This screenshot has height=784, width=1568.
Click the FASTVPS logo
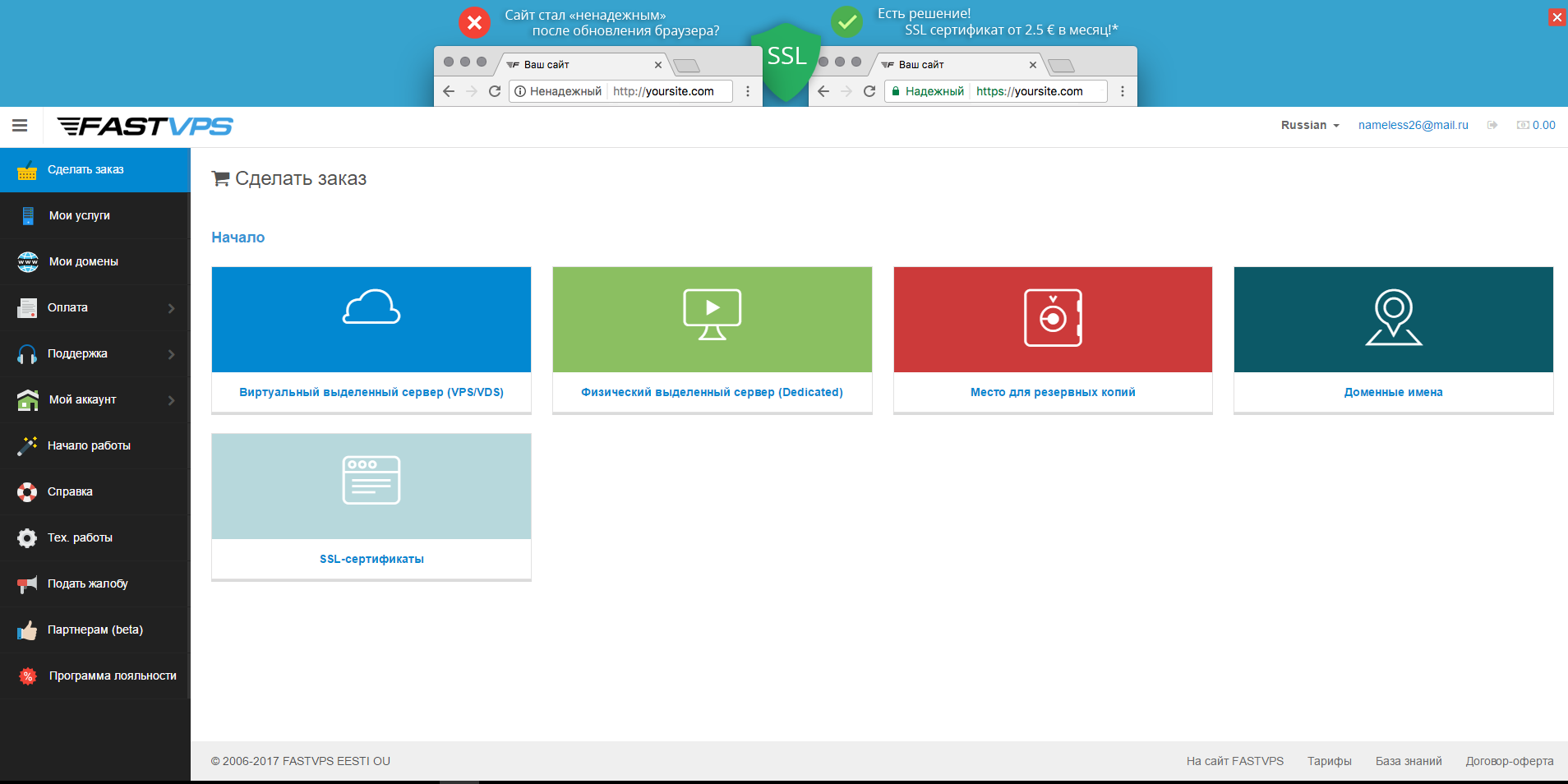145,126
